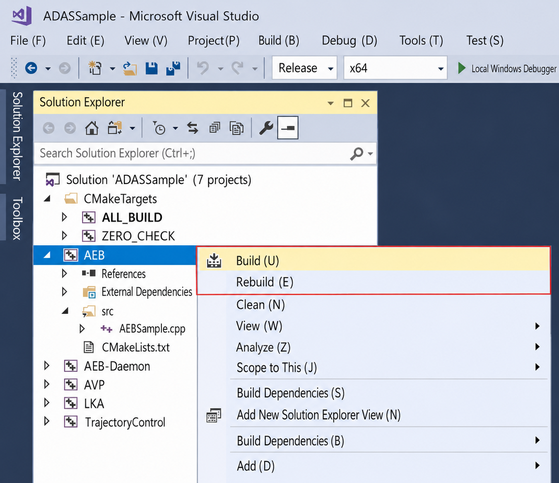Expand the AVP project
559x483 pixels.
tap(47, 384)
